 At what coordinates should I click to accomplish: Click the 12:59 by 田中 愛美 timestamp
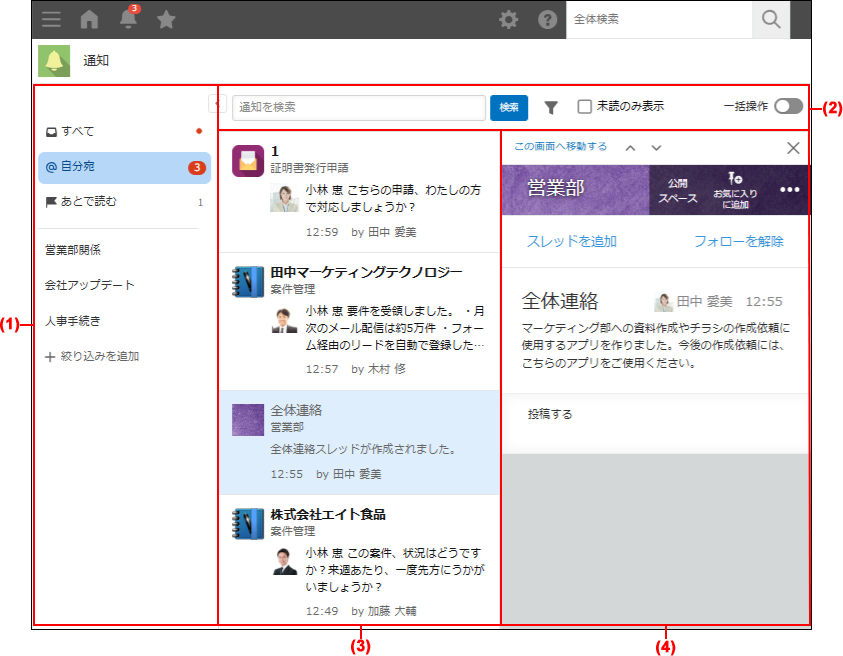coord(361,232)
